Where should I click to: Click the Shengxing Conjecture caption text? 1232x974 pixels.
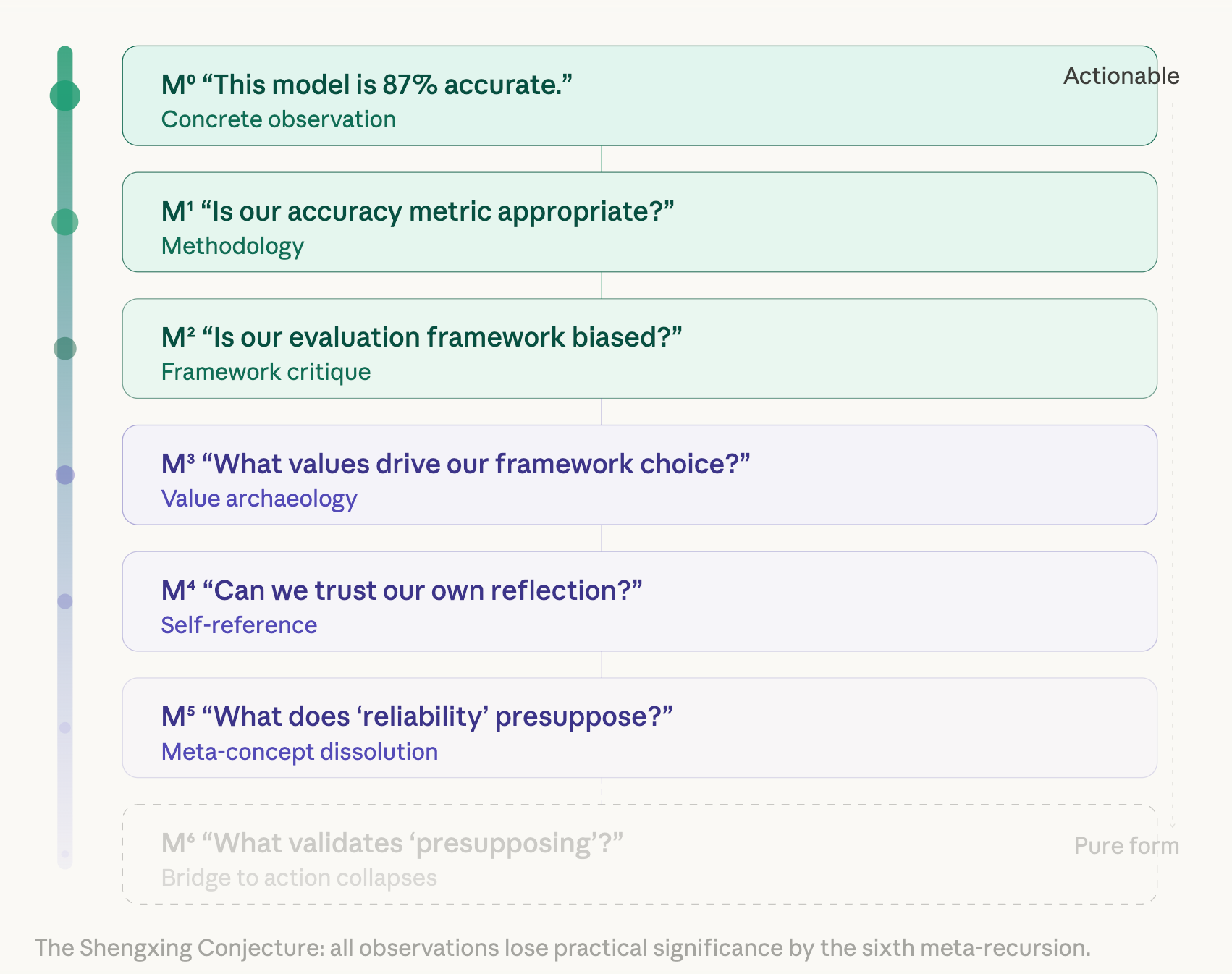tap(562, 947)
